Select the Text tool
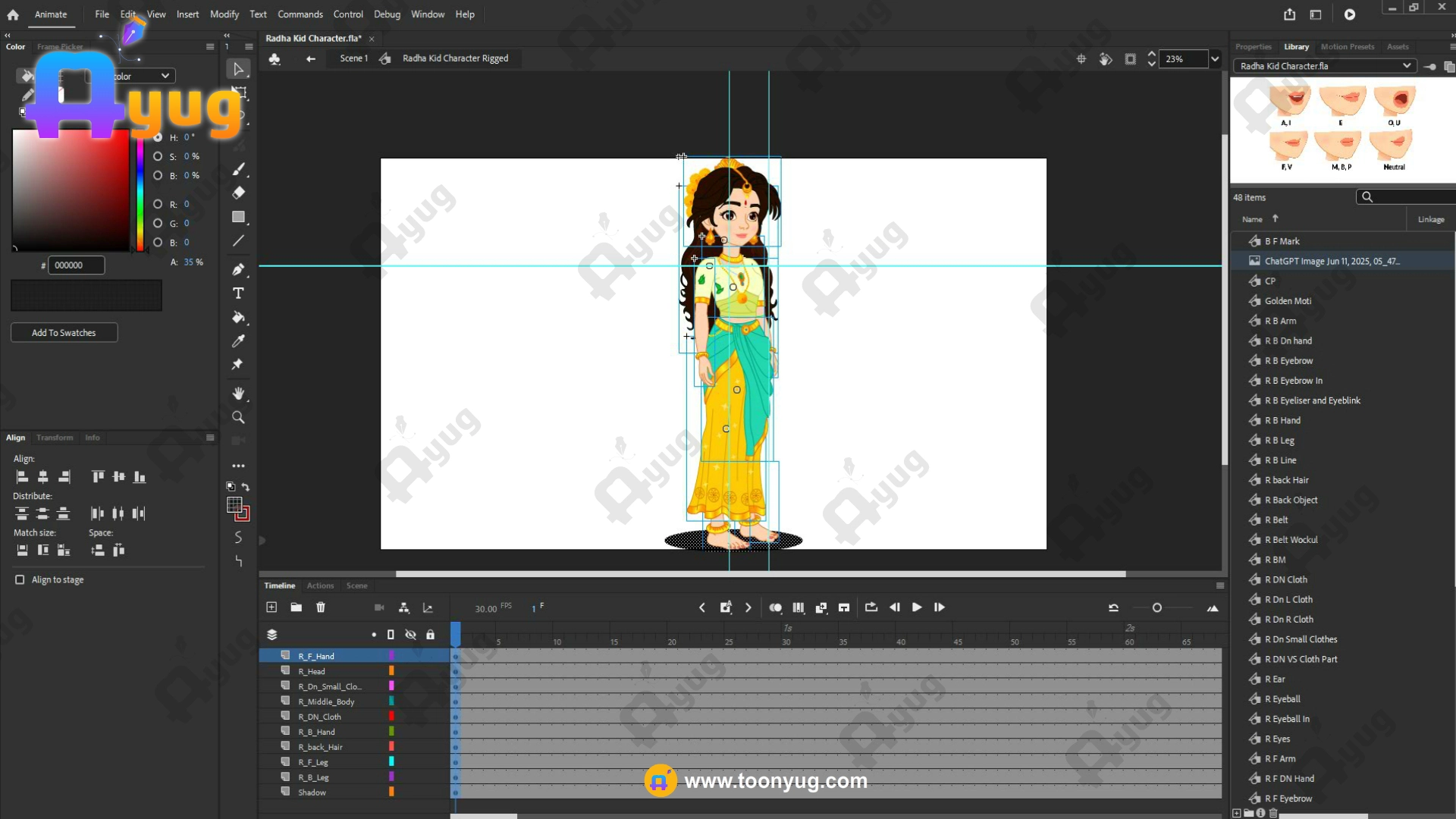Screen dimensions: 1456x819 coord(238,293)
